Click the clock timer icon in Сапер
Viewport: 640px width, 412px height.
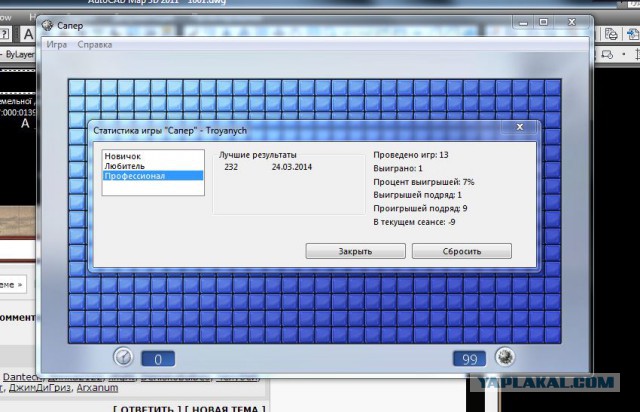point(123,357)
